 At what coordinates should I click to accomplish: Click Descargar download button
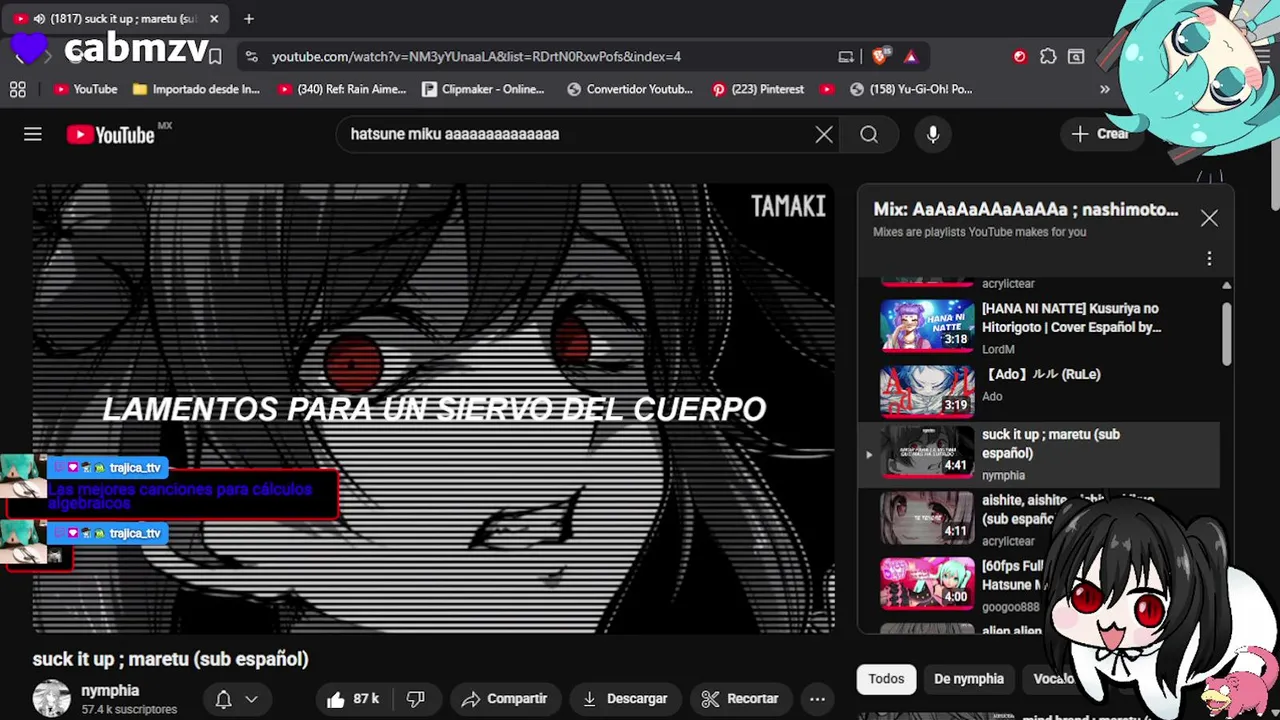(625, 699)
